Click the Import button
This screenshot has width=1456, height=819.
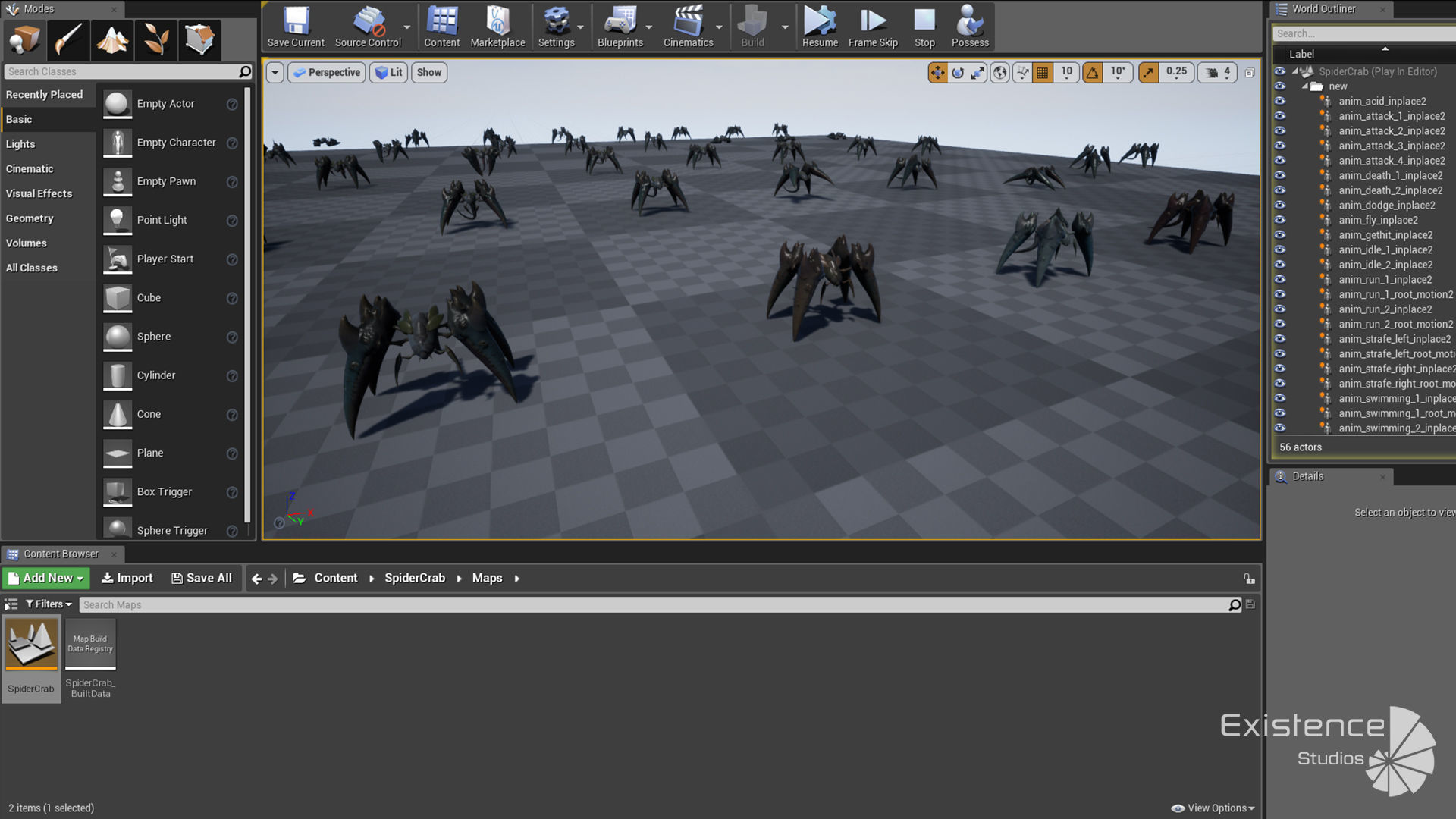point(127,578)
